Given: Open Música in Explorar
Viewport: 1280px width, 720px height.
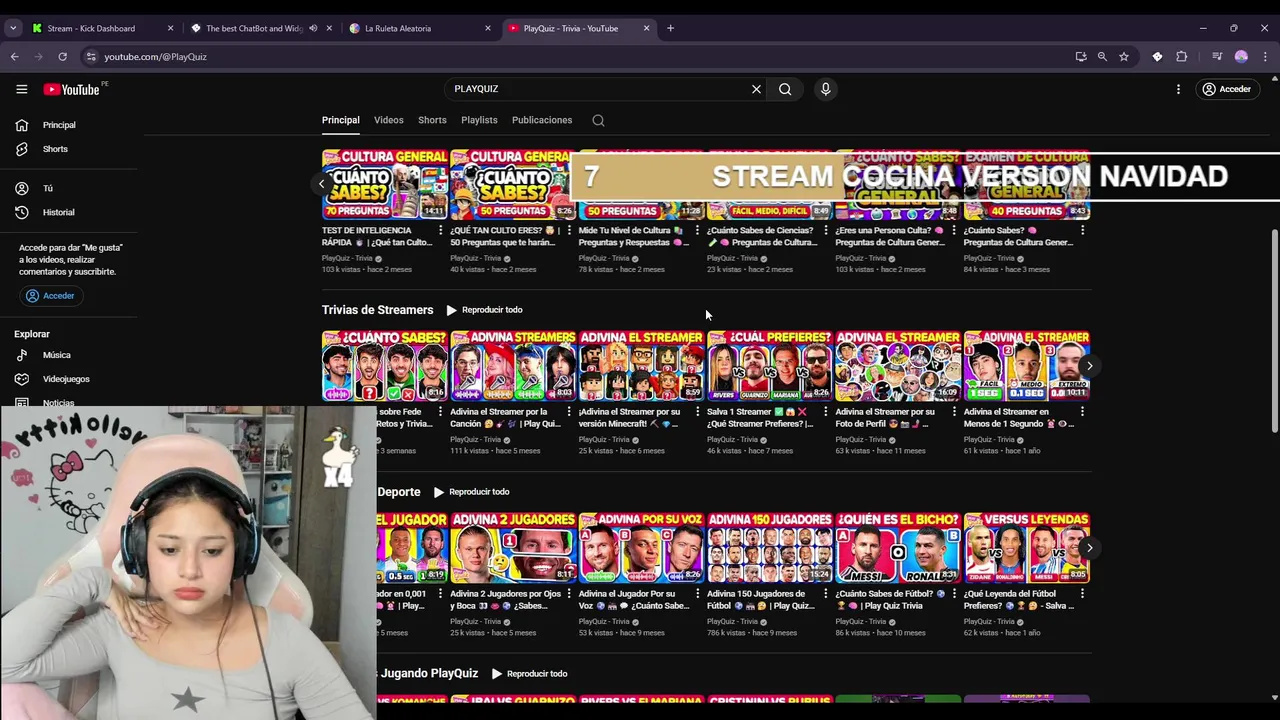Looking at the screenshot, I should [x=56, y=355].
